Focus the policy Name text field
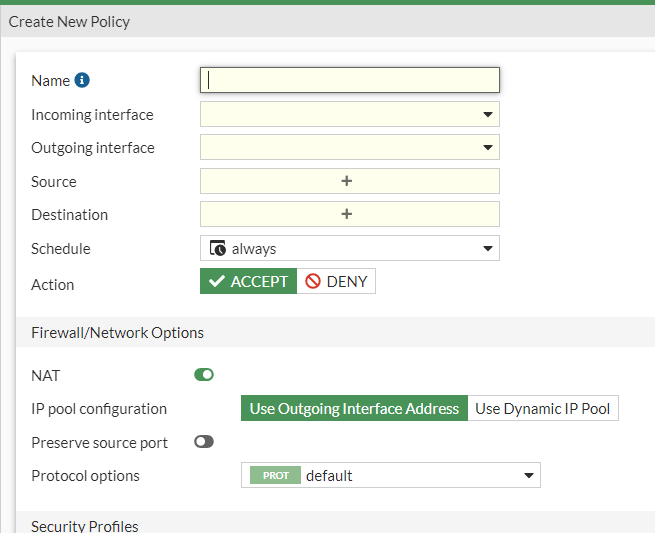Viewport: 655px width, 533px height. pyautogui.click(x=350, y=80)
